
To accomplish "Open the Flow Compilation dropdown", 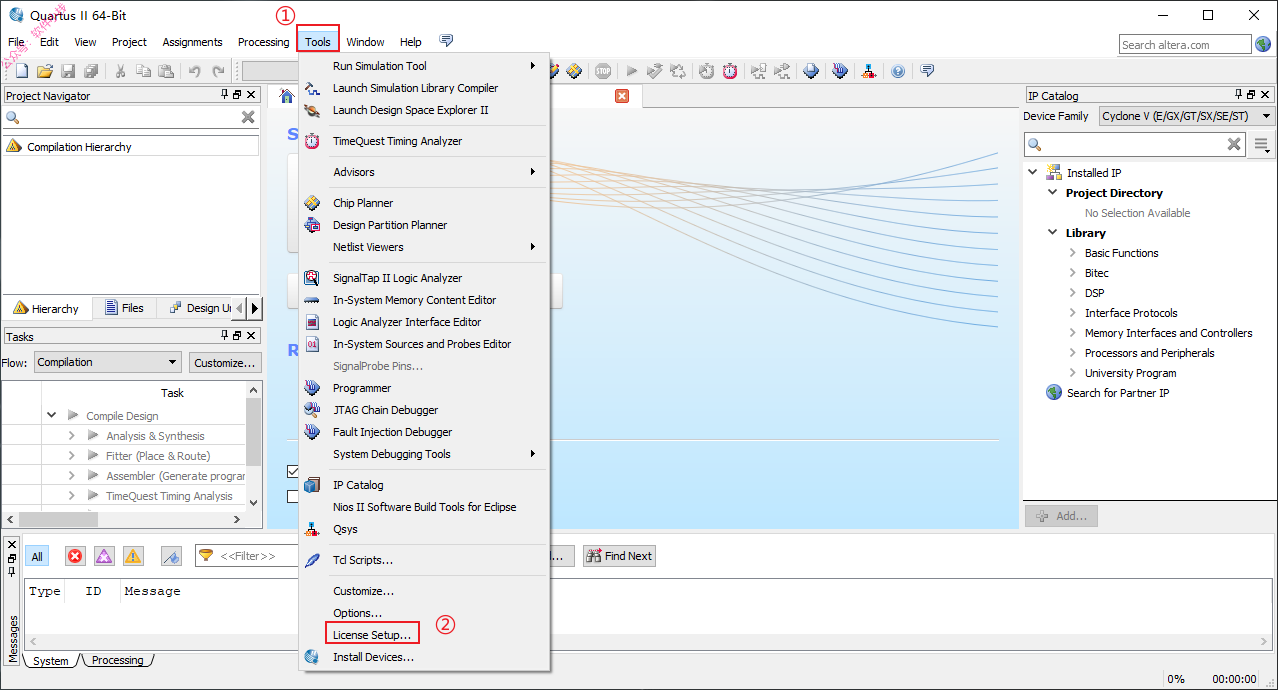I will click(108, 362).
